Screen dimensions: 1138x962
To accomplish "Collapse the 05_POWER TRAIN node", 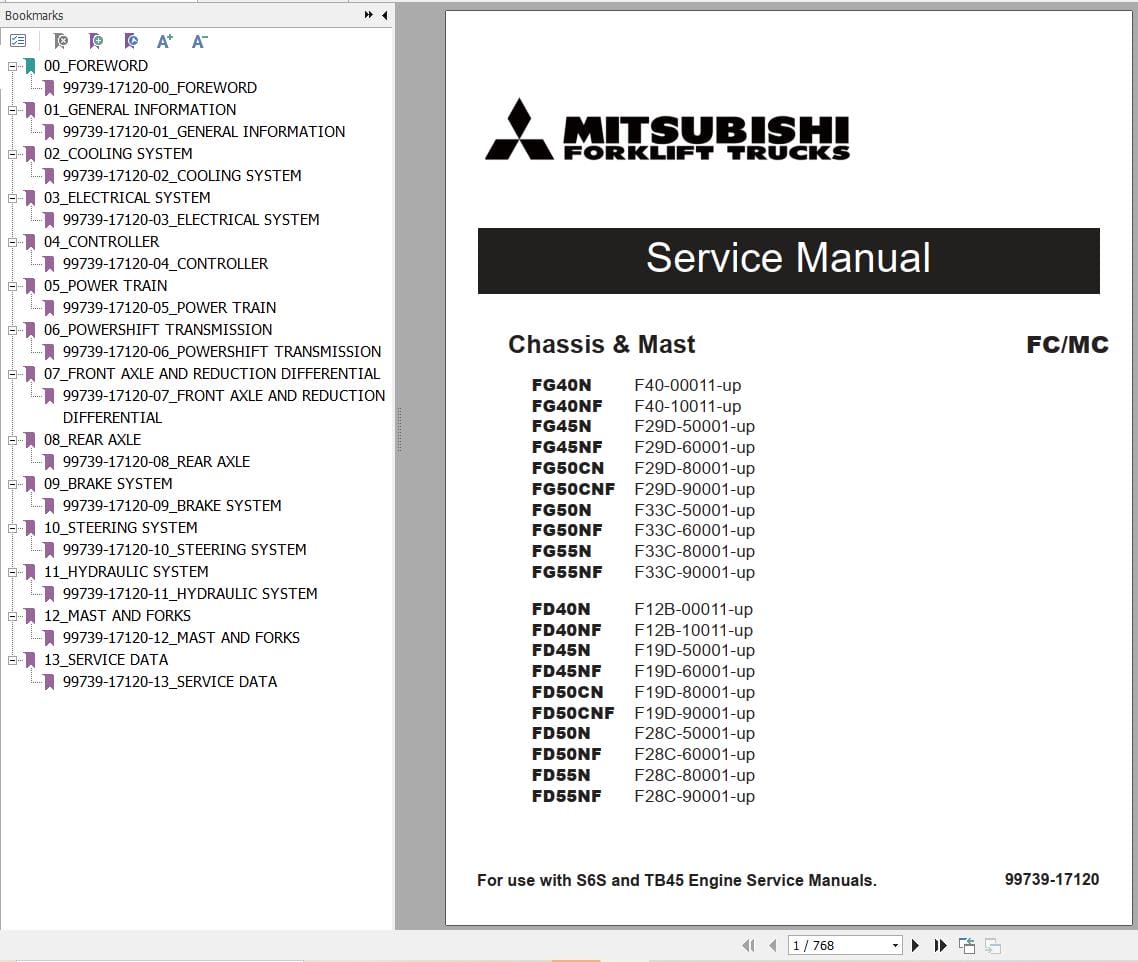I will tap(12, 286).
